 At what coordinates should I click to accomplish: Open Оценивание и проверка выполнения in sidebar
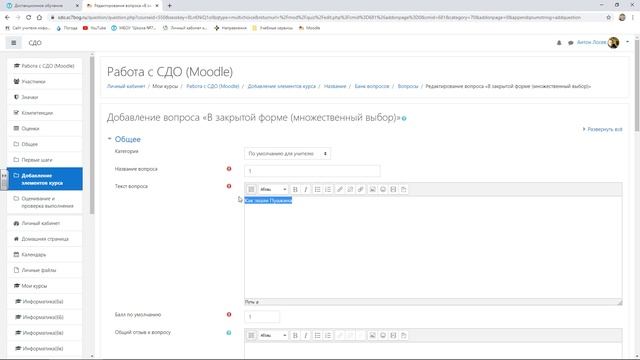[x=45, y=202]
